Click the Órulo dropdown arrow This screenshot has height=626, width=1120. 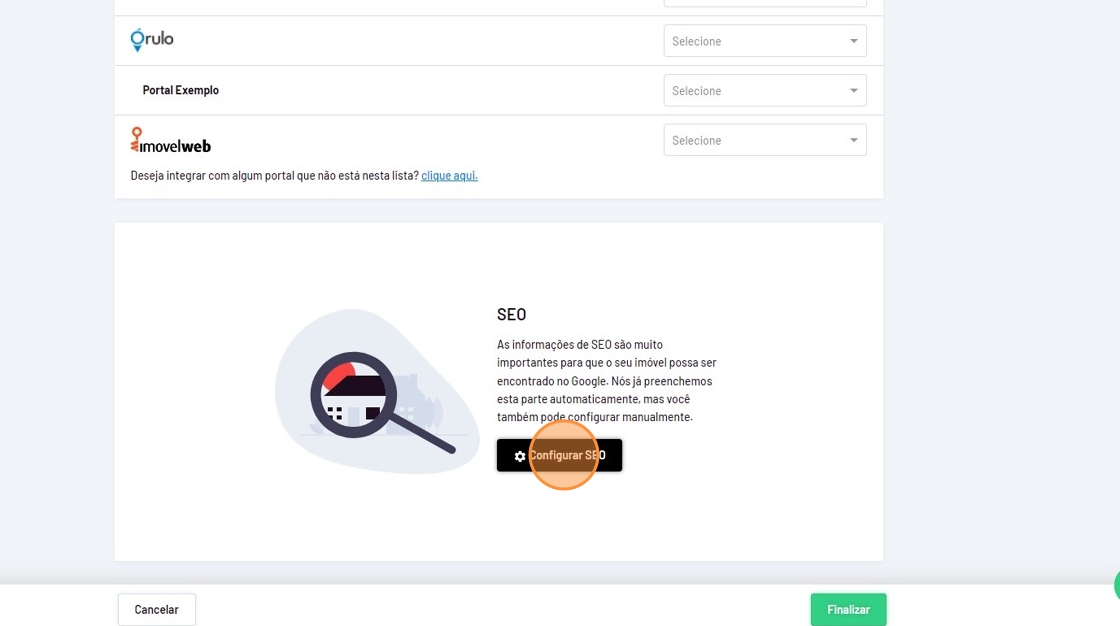point(854,41)
